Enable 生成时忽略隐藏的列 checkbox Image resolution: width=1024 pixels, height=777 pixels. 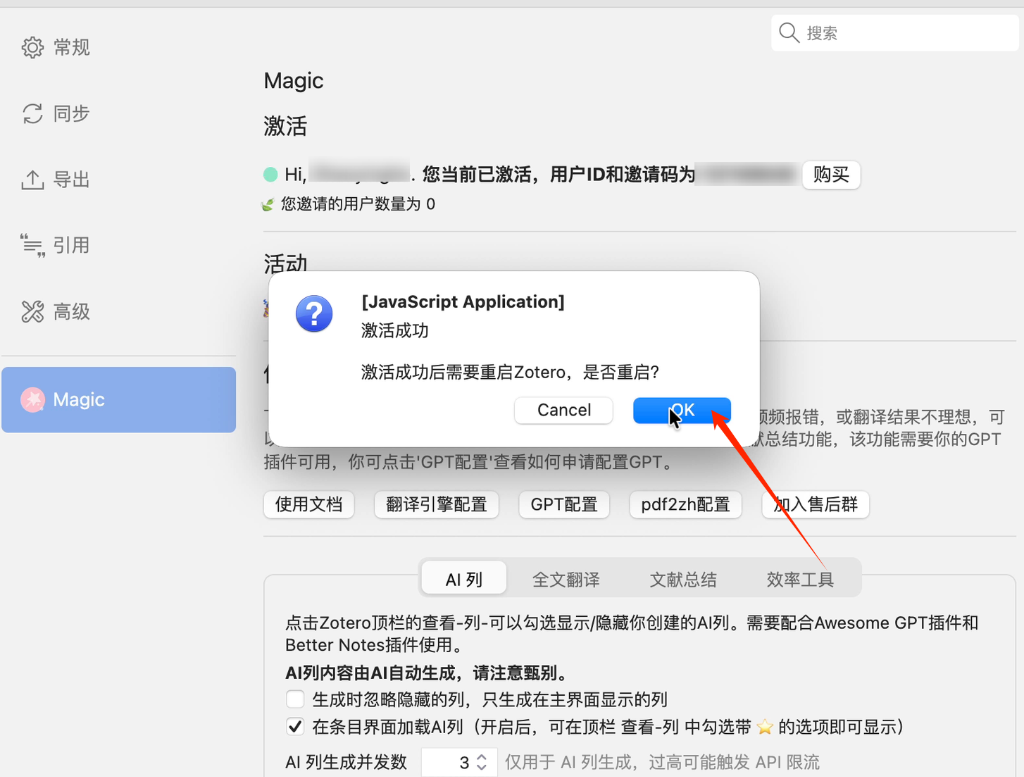tap(295, 699)
